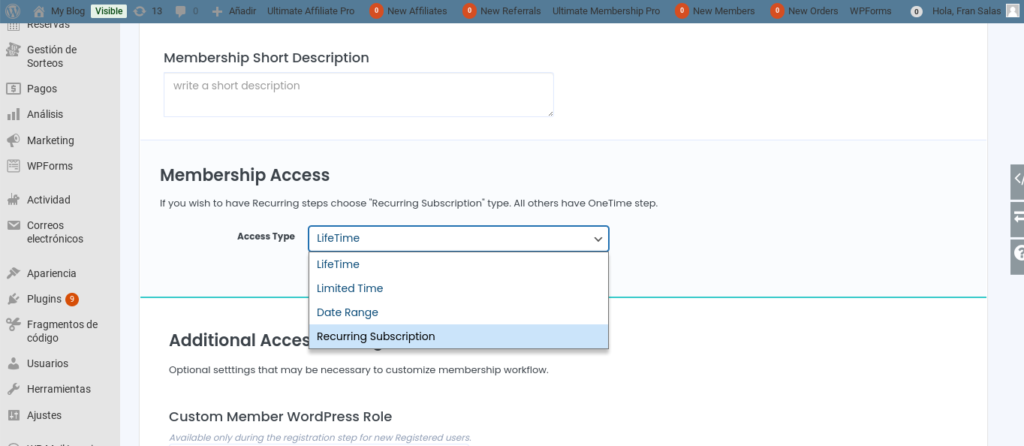Viewport: 1024px width, 446px height.
Task: Click the New Affiliates count badge
Action: [x=376, y=11]
